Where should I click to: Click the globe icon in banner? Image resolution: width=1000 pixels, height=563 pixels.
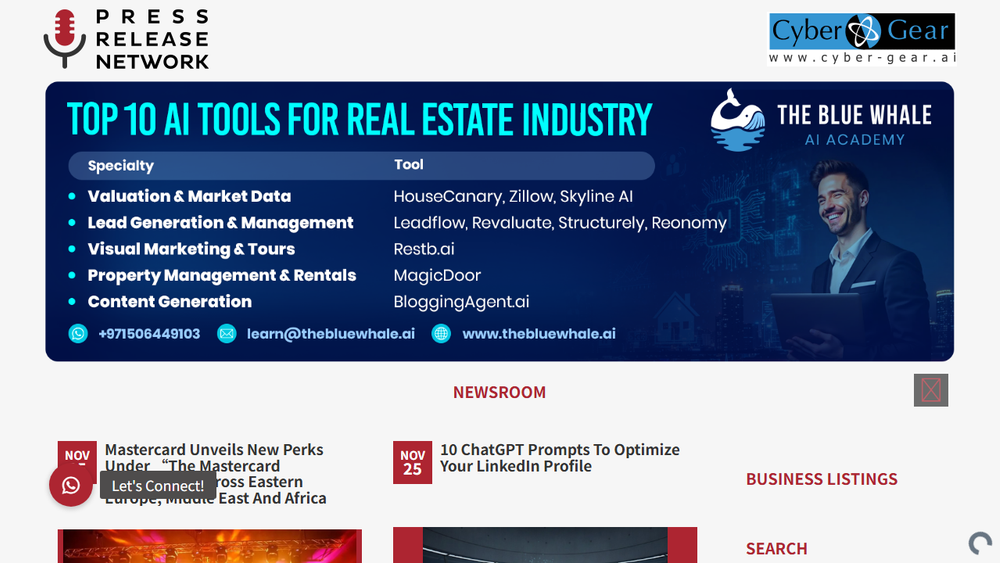tap(441, 333)
